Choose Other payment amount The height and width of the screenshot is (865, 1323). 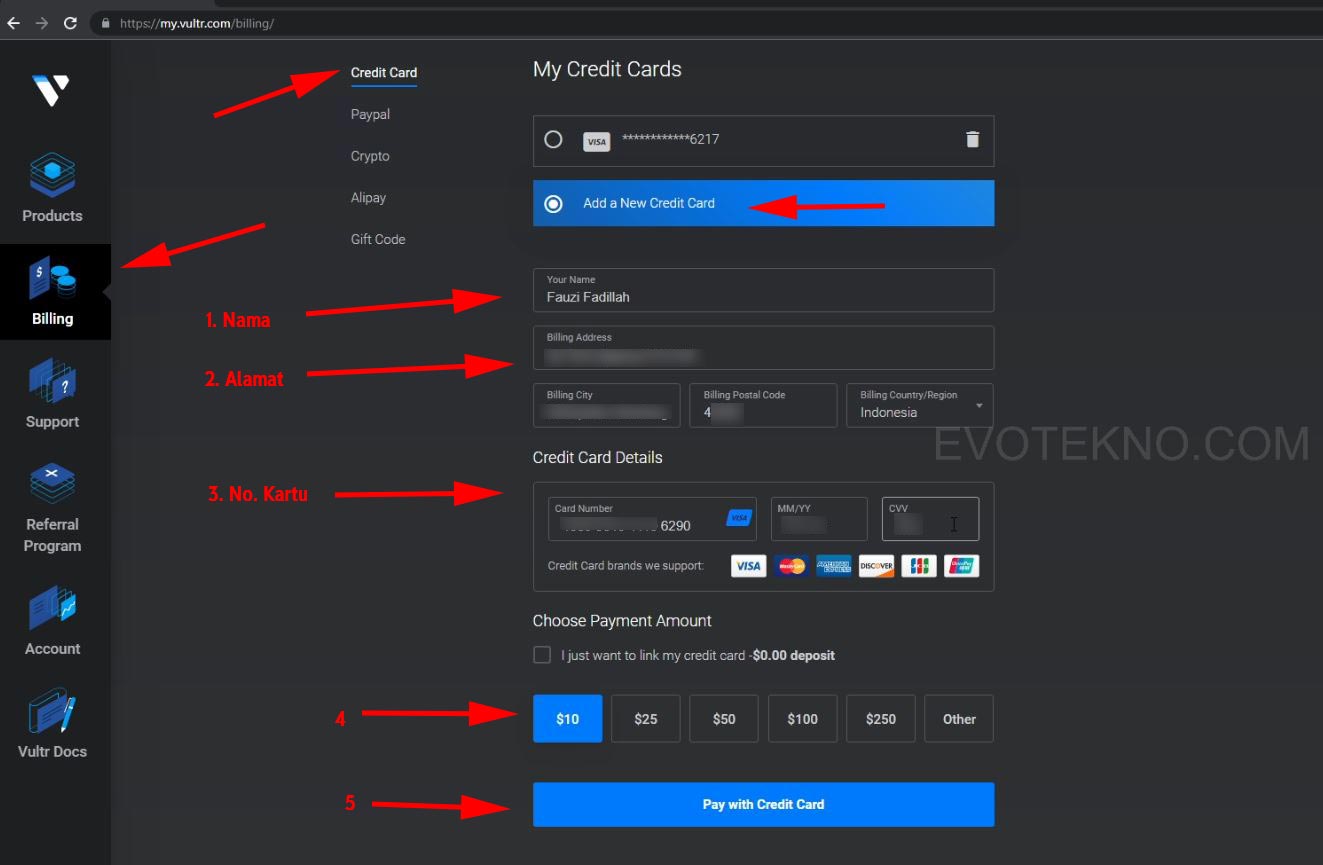coord(958,719)
